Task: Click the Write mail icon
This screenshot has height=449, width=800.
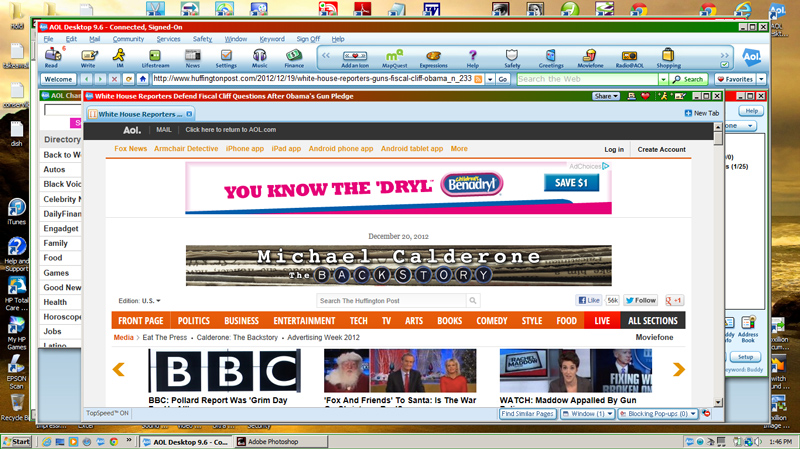Action: coord(88,58)
